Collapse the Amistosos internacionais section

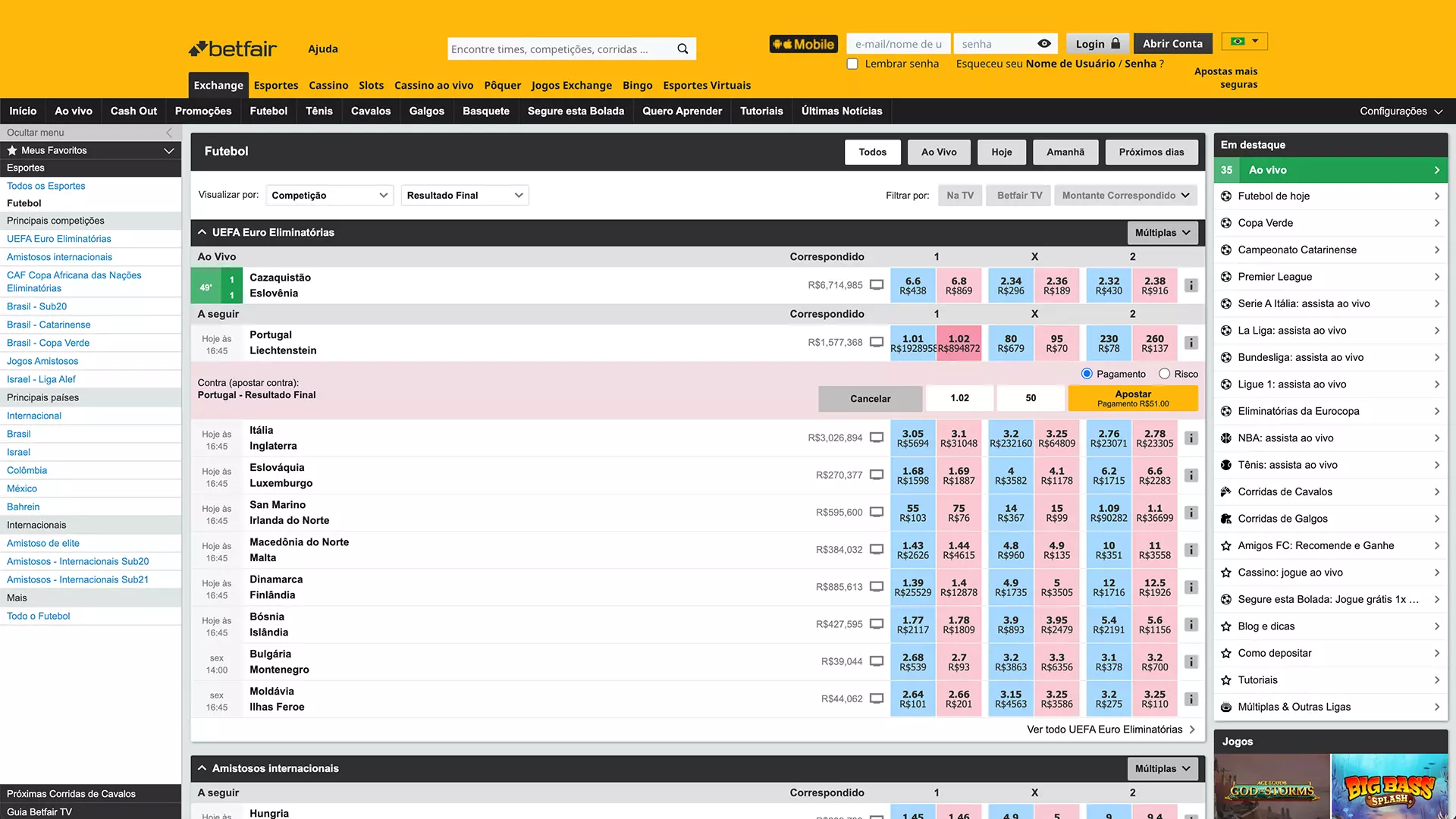pyautogui.click(x=202, y=768)
